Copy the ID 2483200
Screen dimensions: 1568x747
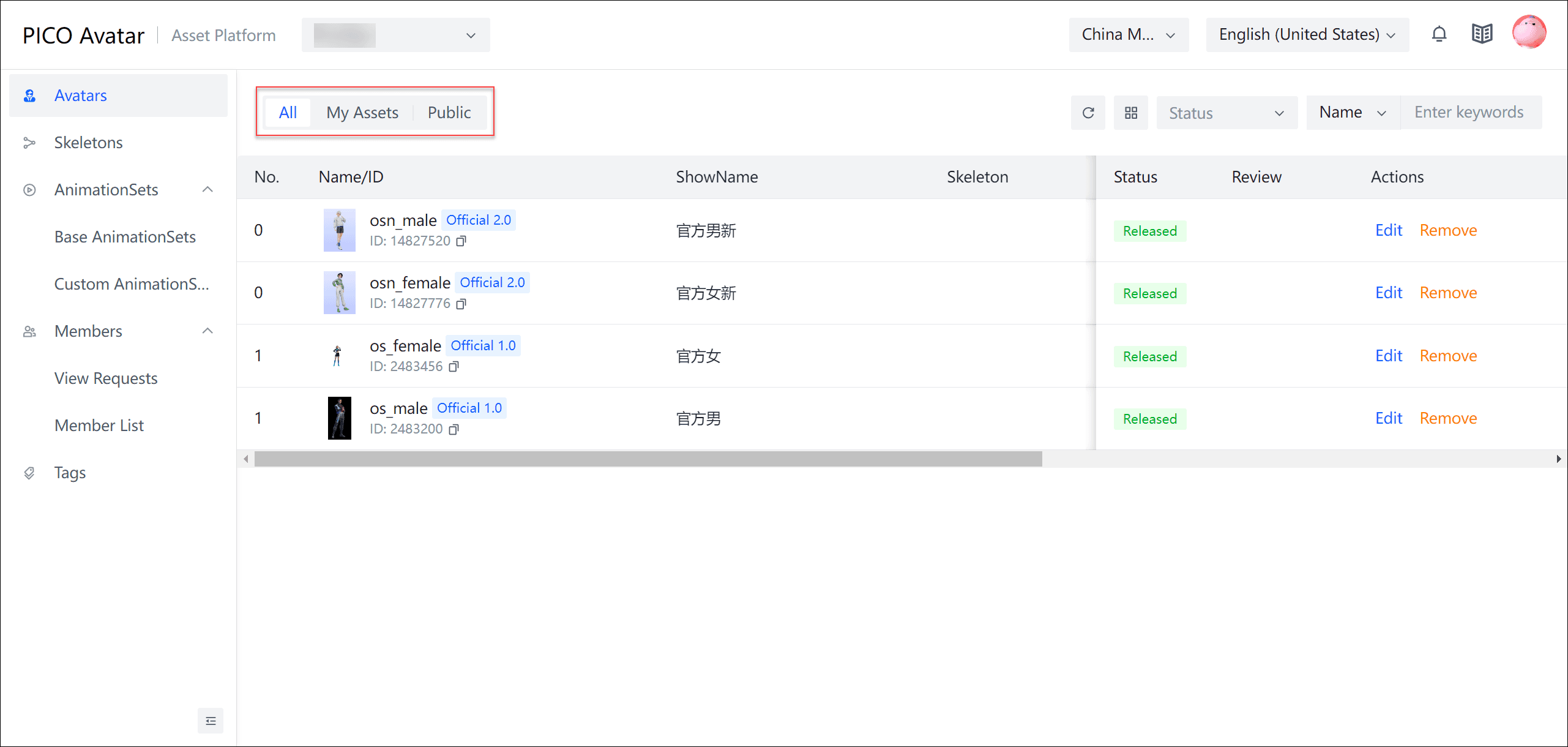454,429
